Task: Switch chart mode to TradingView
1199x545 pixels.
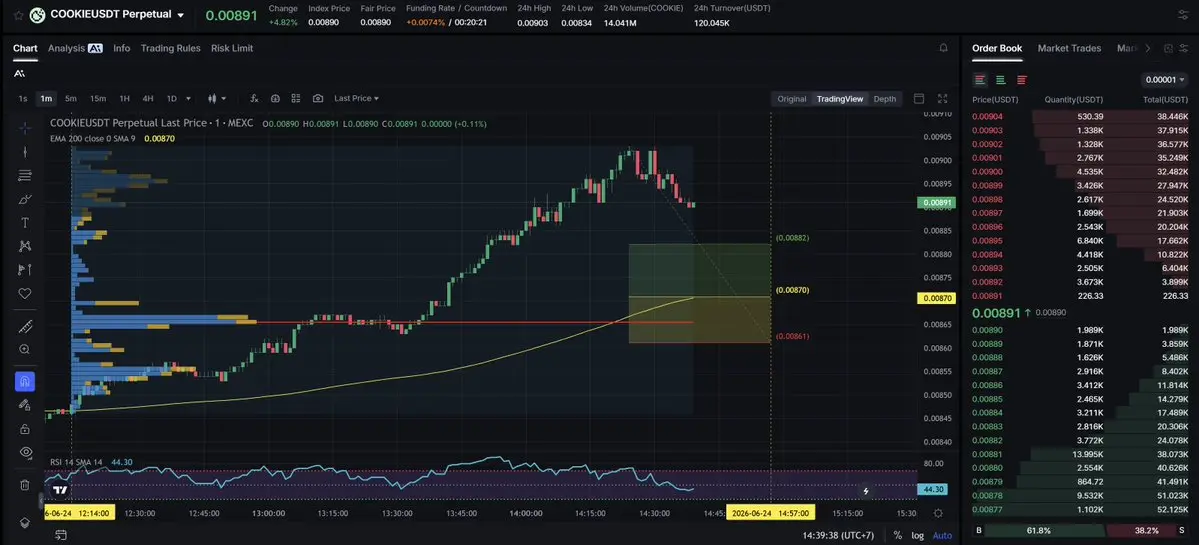Action: point(840,99)
